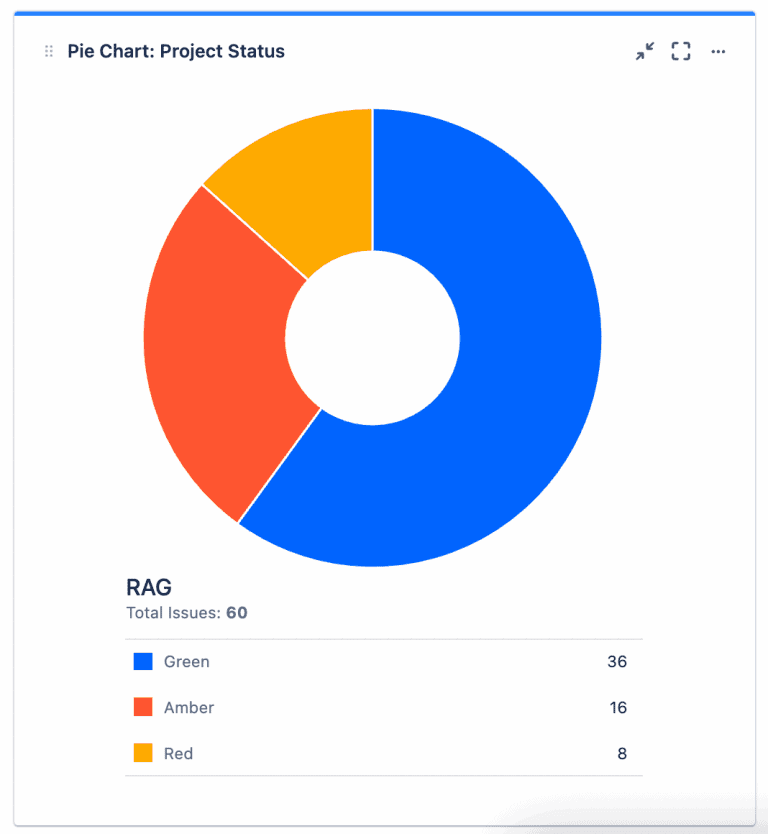
Task: Click the minimize gadget arrows icon
Action: 645,52
